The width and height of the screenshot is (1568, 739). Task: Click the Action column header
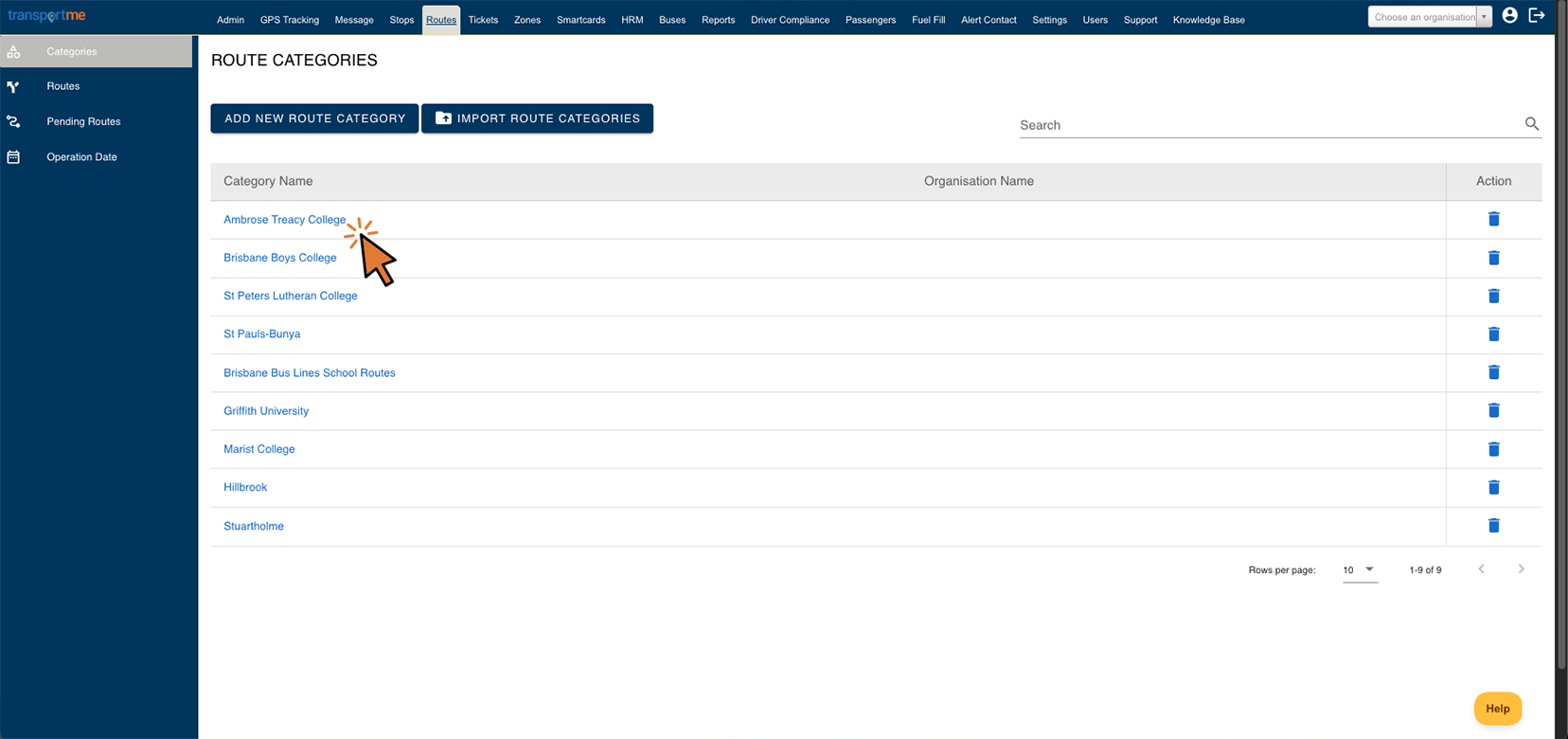(1493, 181)
